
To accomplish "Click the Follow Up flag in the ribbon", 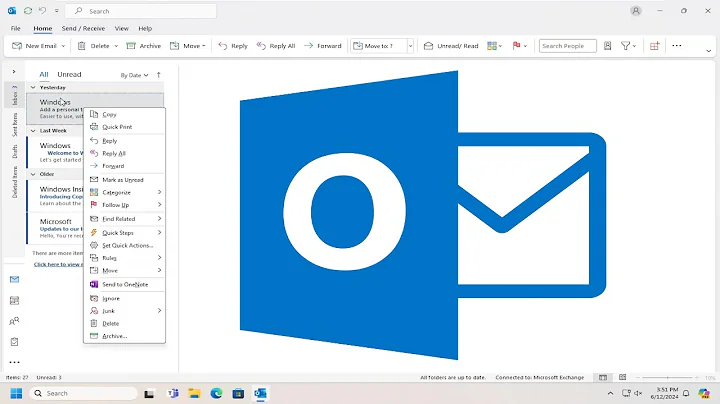I will click(517, 45).
